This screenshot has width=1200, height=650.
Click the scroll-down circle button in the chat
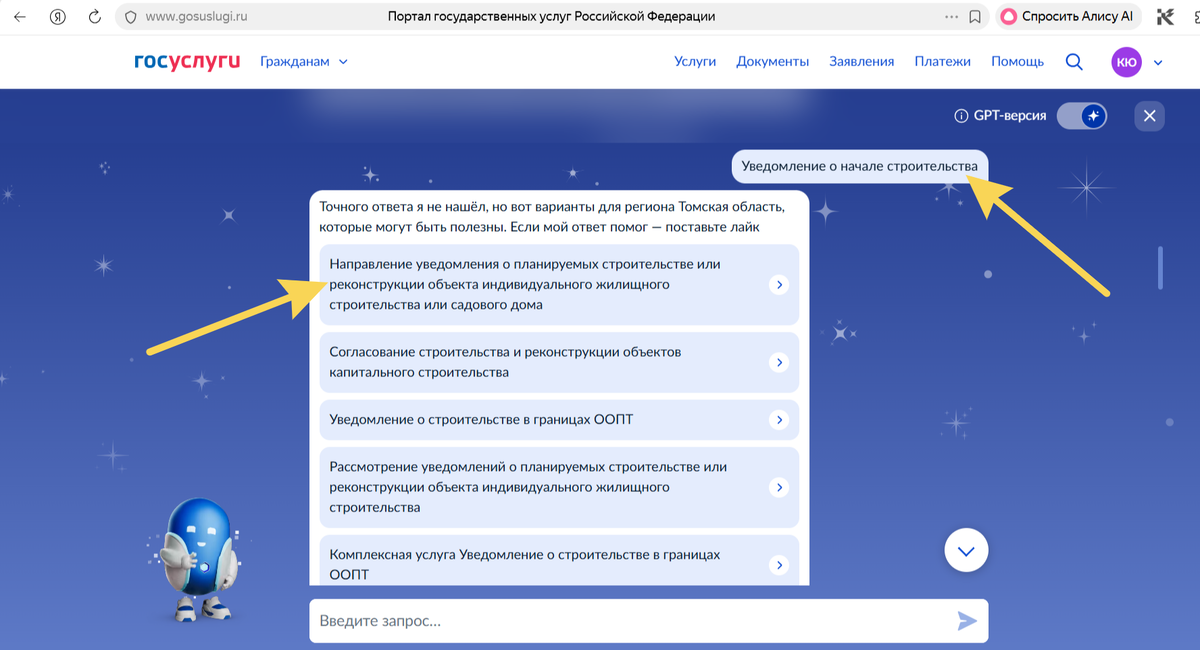(x=965, y=549)
